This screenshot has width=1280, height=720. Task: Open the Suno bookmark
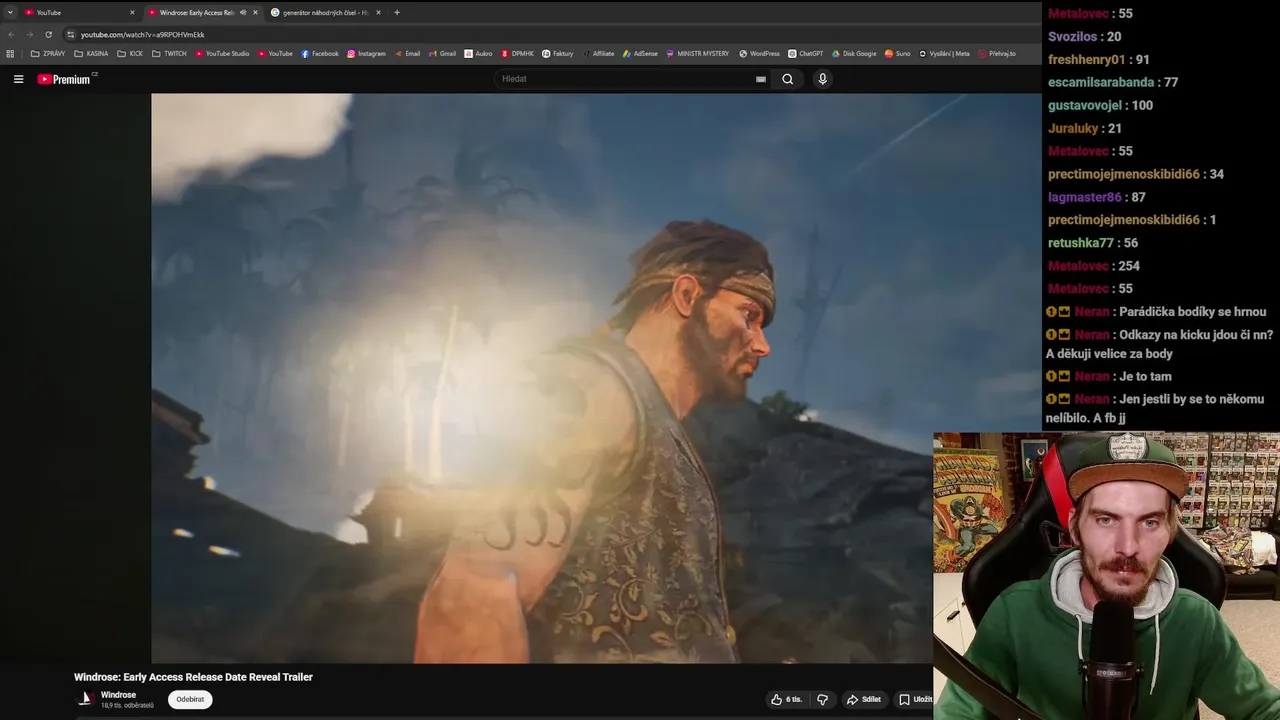point(897,53)
